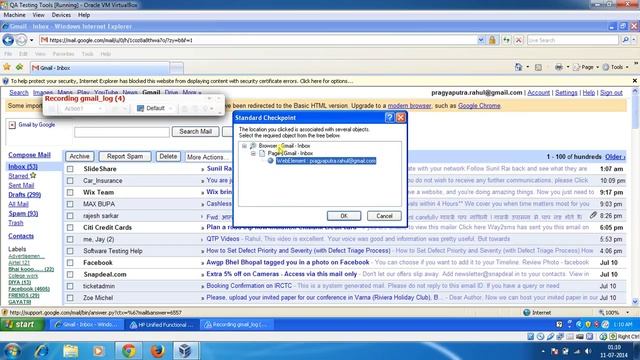The width and height of the screenshot is (640, 360).
Task: Tick checkbox for Car_Insurance email
Action: [x=70, y=180]
